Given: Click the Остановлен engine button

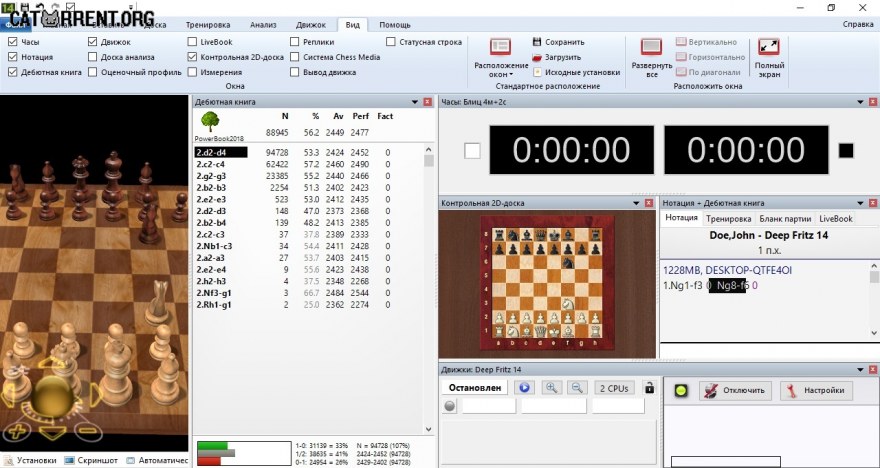Looking at the screenshot, I should coord(475,388).
